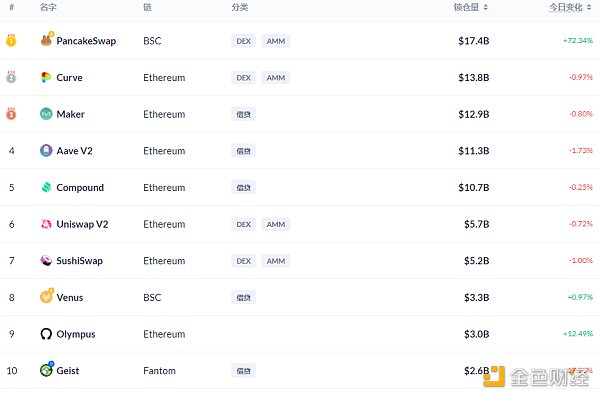
Task: Click the Uniswap V2 pink unicorn icon
Action: coord(46,224)
